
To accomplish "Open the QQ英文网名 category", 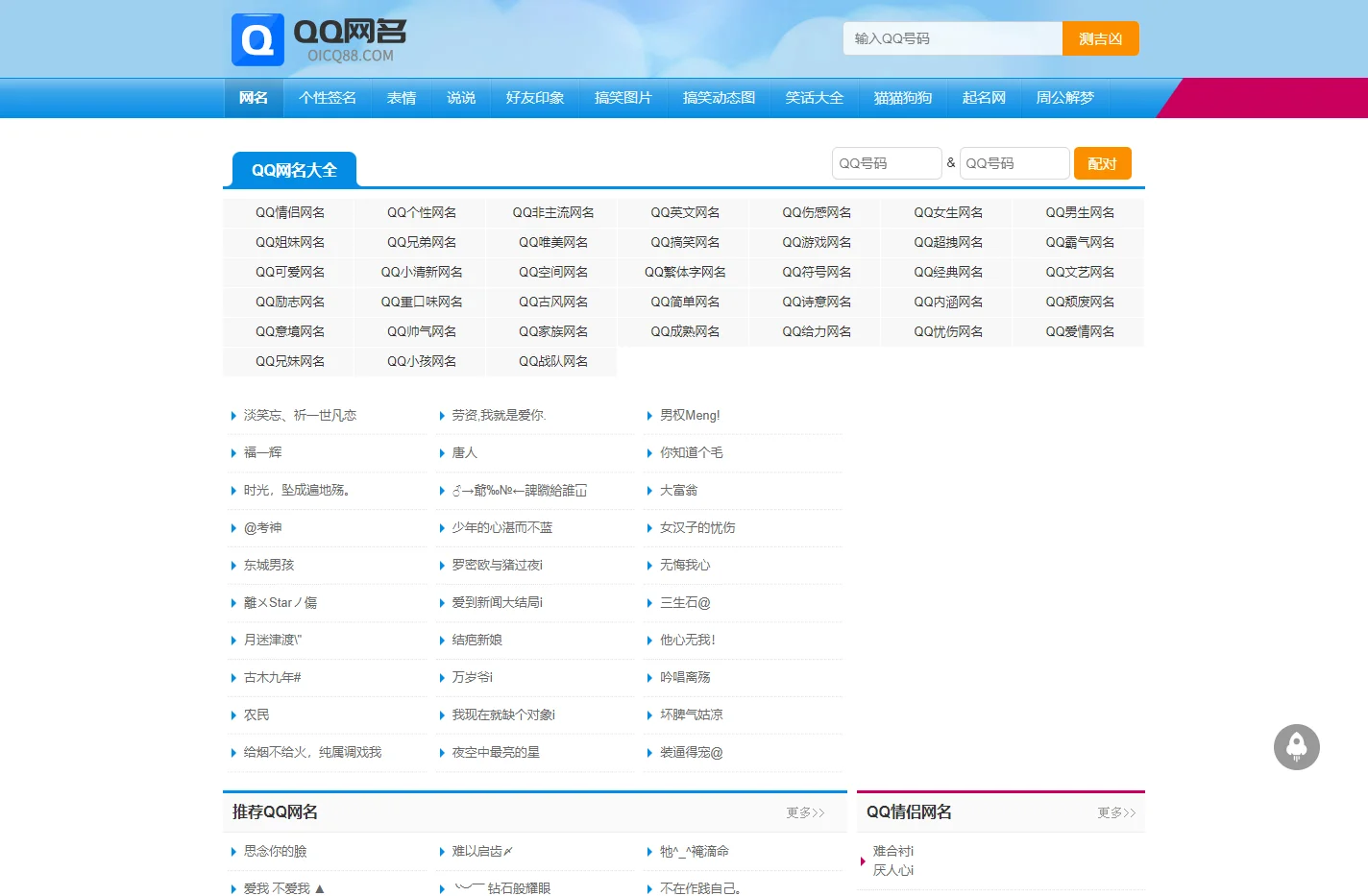I will (x=685, y=212).
